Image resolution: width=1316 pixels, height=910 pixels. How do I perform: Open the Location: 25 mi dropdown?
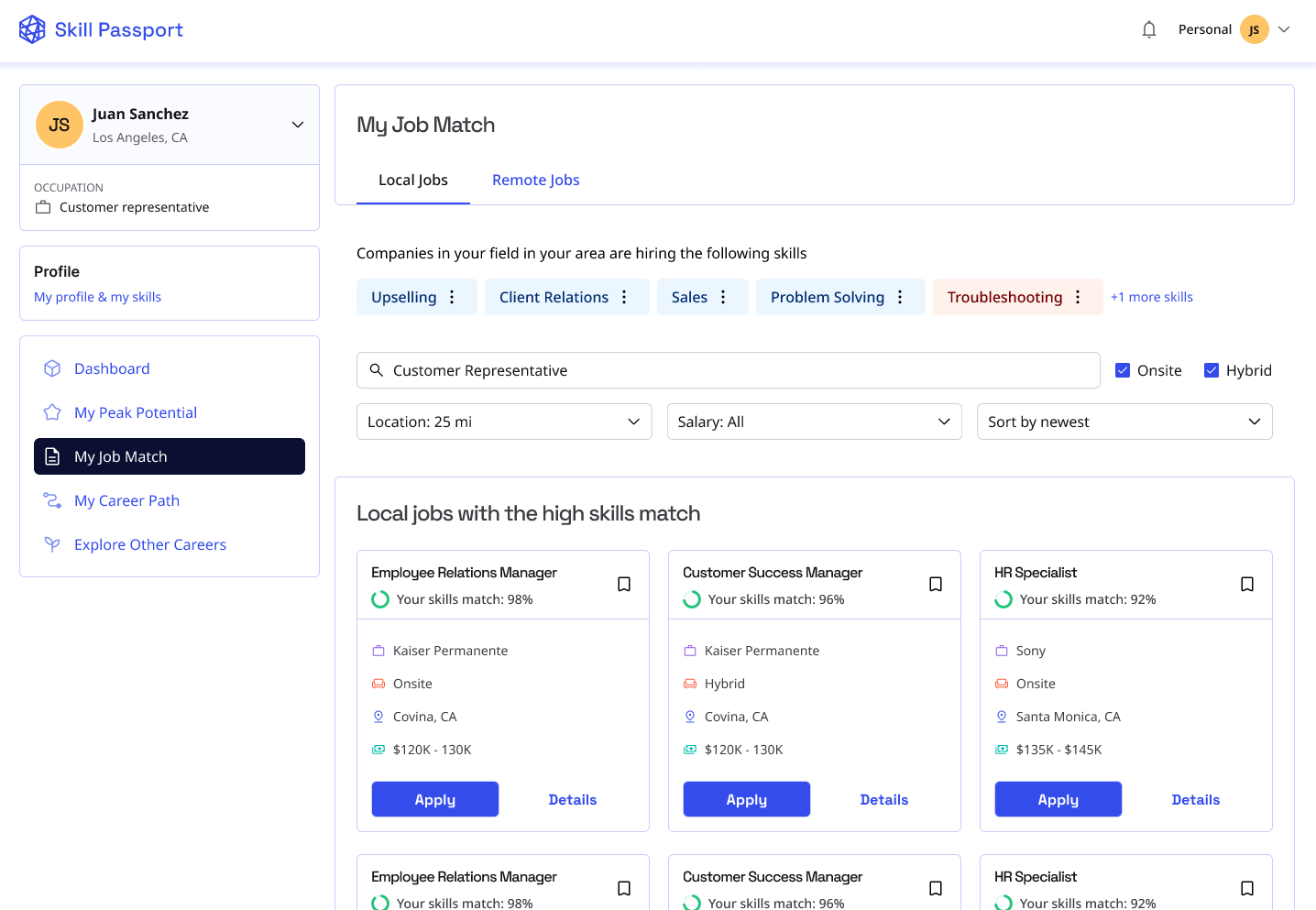pyautogui.click(x=504, y=422)
